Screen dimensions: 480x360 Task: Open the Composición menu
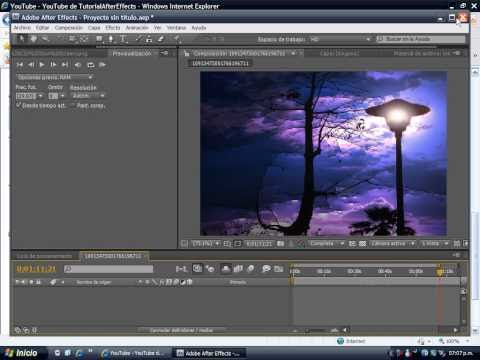(x=69, y=28)
